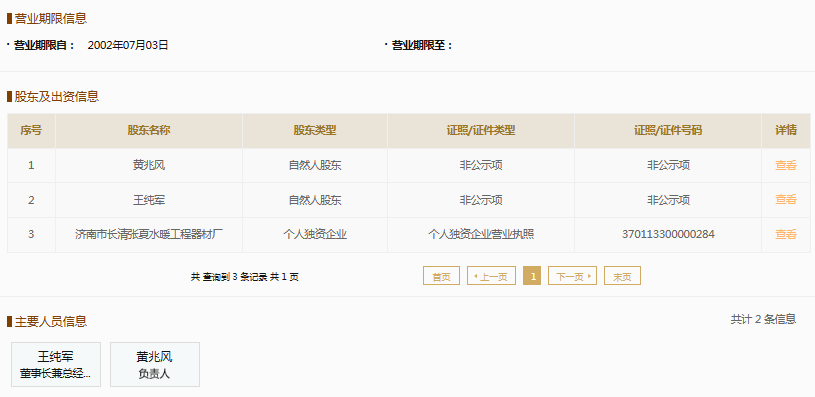Screen dimensions: 815x397
Task: Click the 证照/证件号码 column header
Action: (668, 130)
